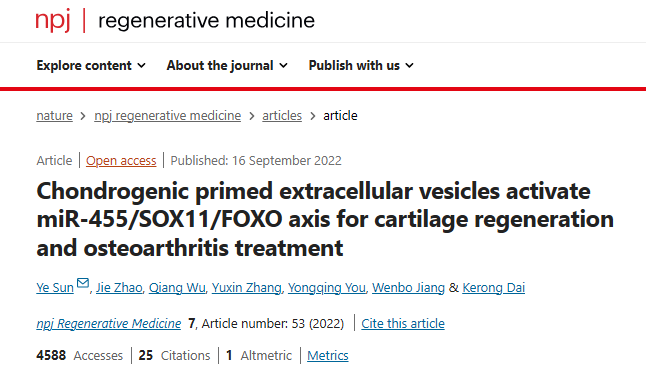Click Cite this article

click(x=403, y=324)
